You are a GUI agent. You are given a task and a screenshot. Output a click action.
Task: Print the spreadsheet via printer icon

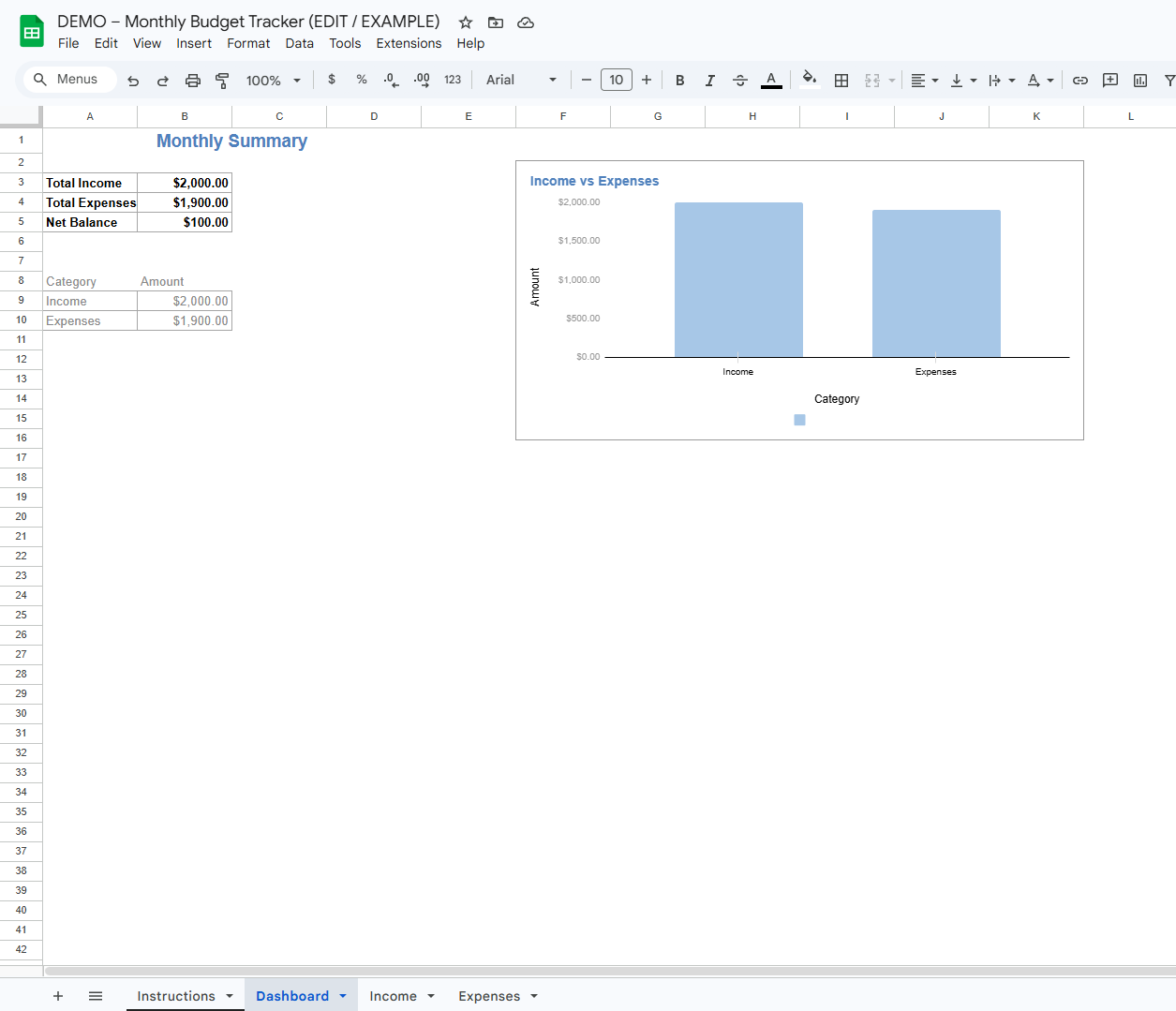(193, 81)
